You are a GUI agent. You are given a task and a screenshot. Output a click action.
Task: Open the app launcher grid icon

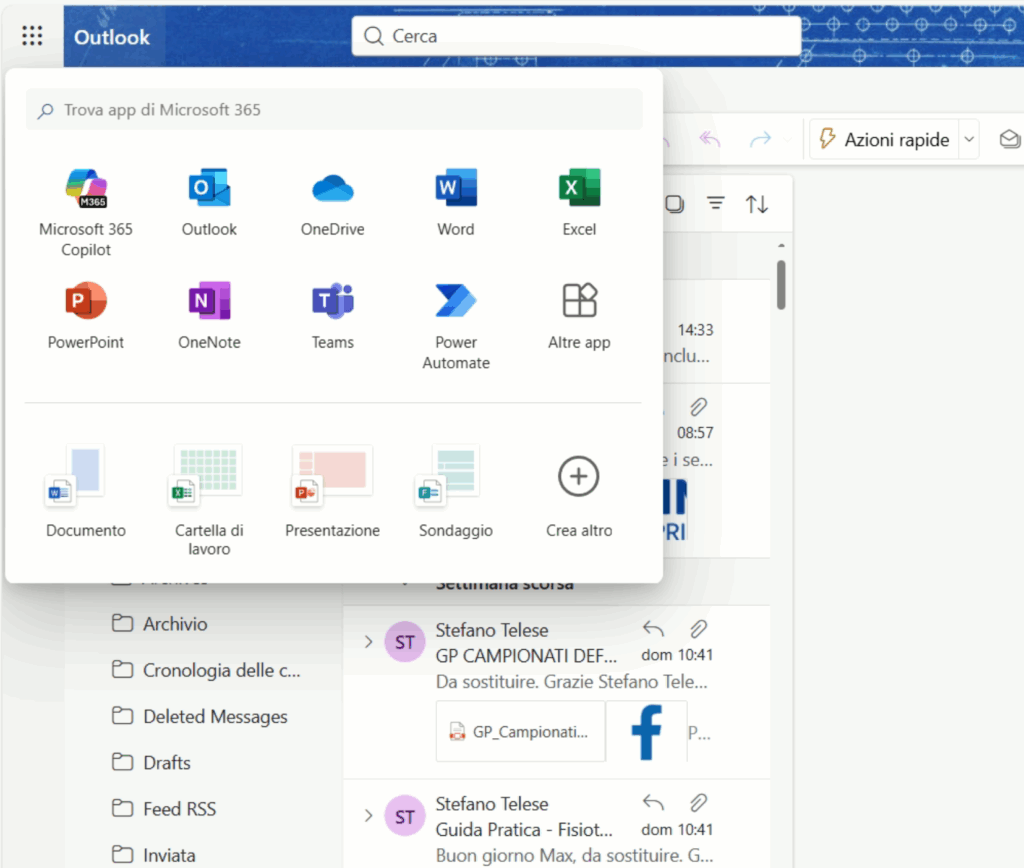[x=32, y=35]
